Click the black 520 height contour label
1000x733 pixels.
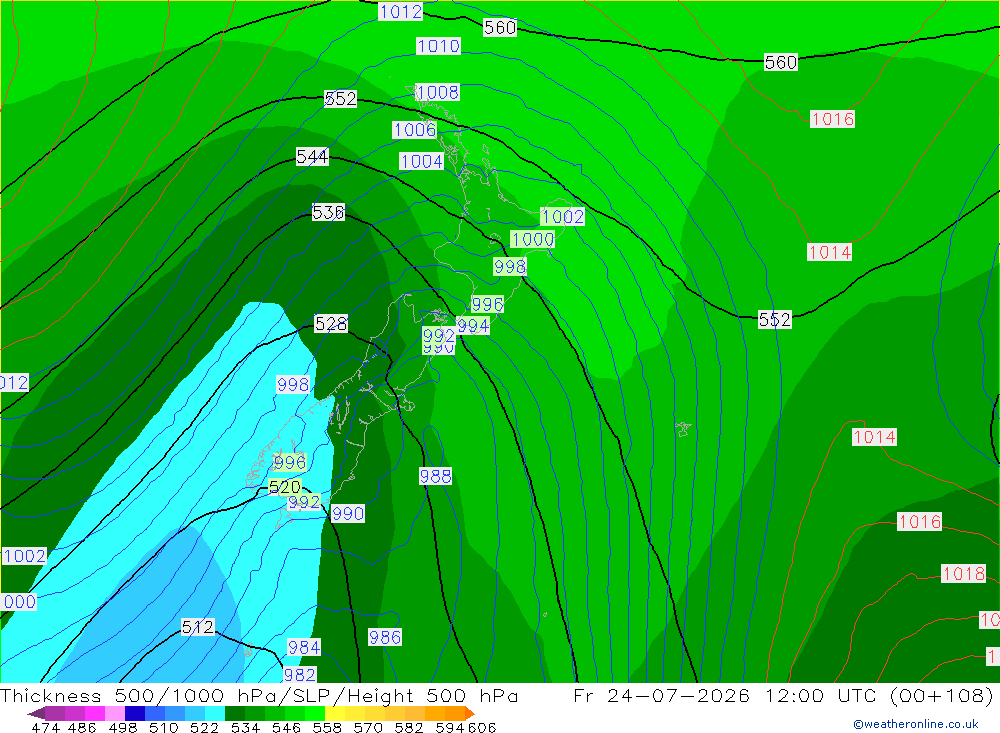point(284,488)
